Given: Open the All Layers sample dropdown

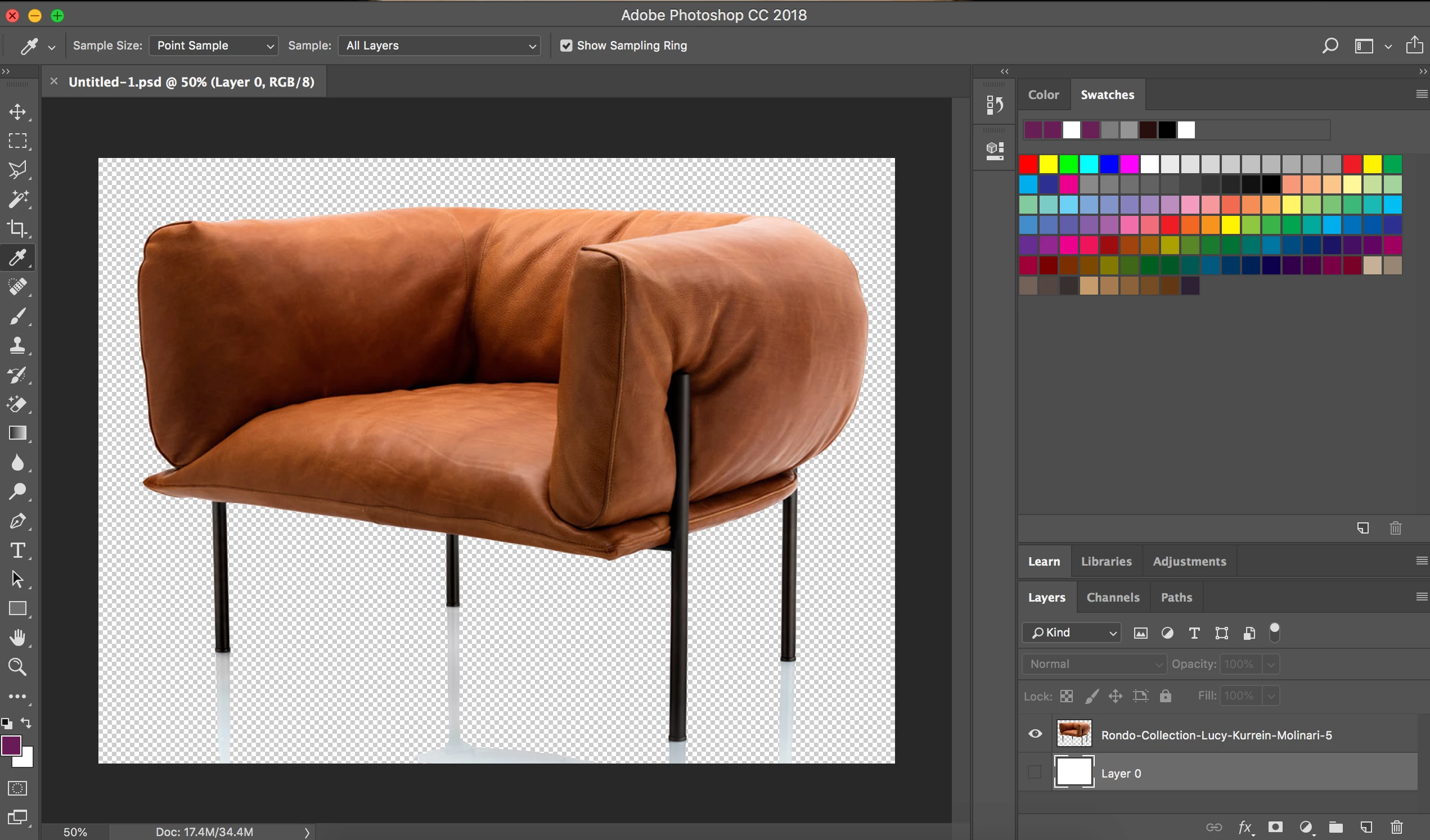Looking at the screenshot, I should tap(439, 46).
